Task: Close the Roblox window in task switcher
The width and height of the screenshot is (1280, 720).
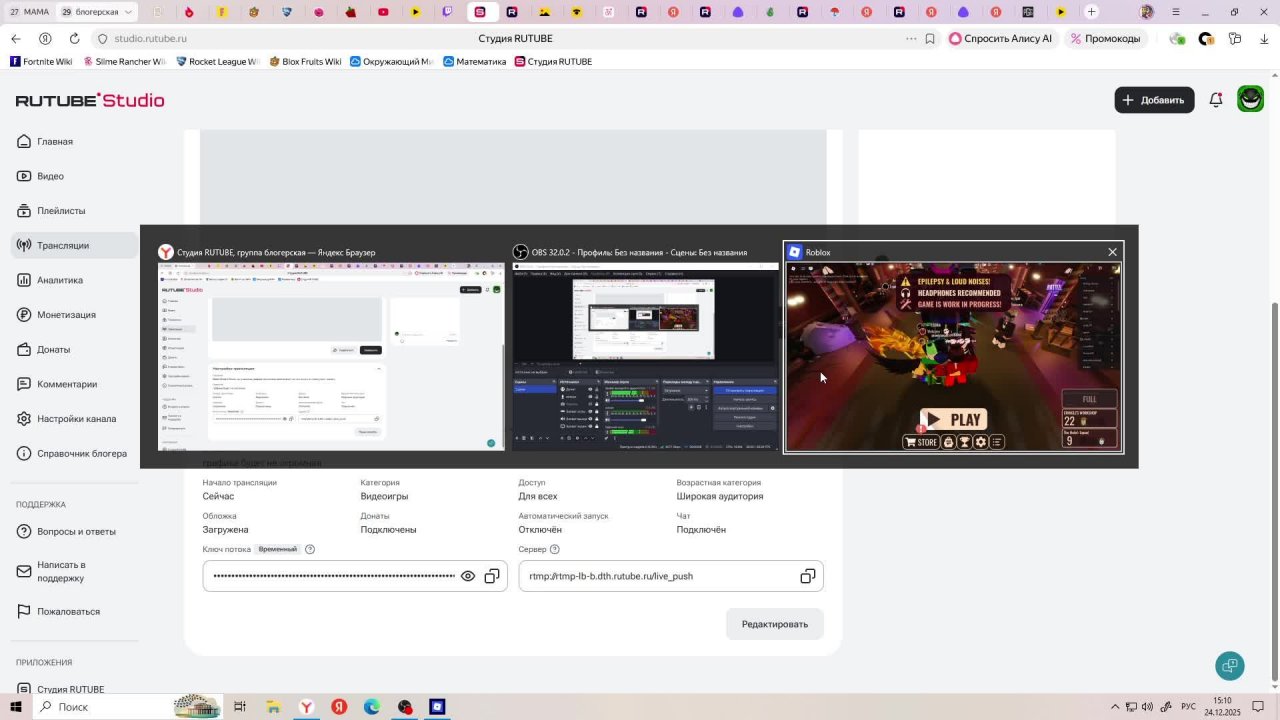Action: [1112, 252]
